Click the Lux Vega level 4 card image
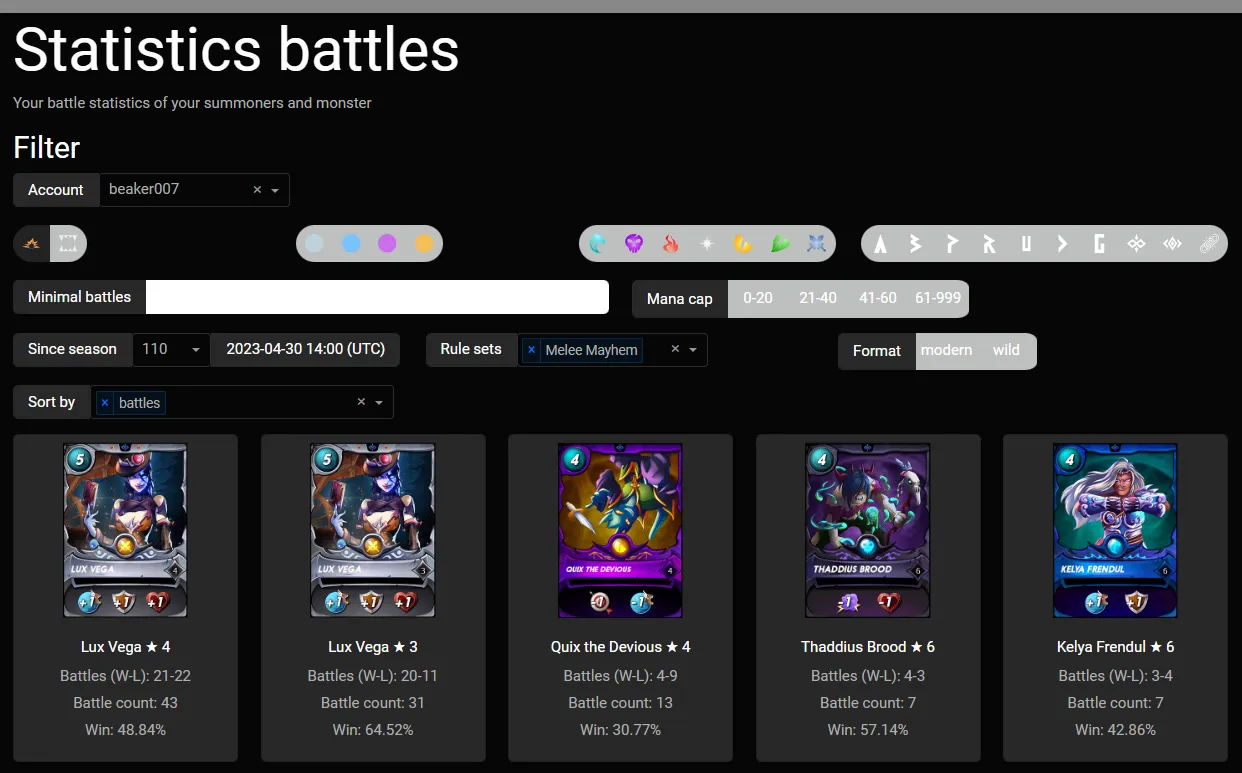This screenshot has height=773, width=1242. [x=125, y=530]
